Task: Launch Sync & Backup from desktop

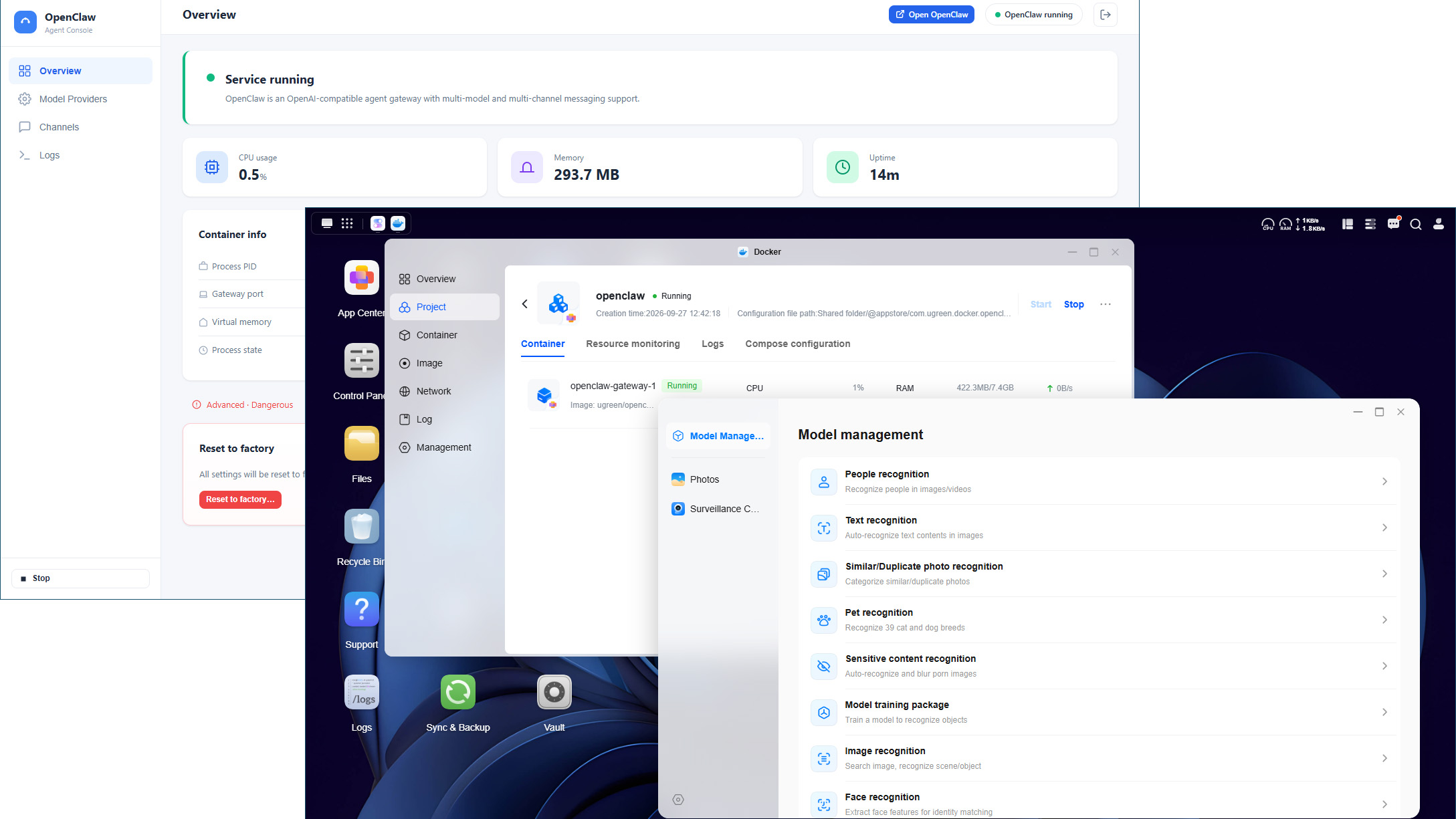Action: pyautogui.click(x=457, y=693)
